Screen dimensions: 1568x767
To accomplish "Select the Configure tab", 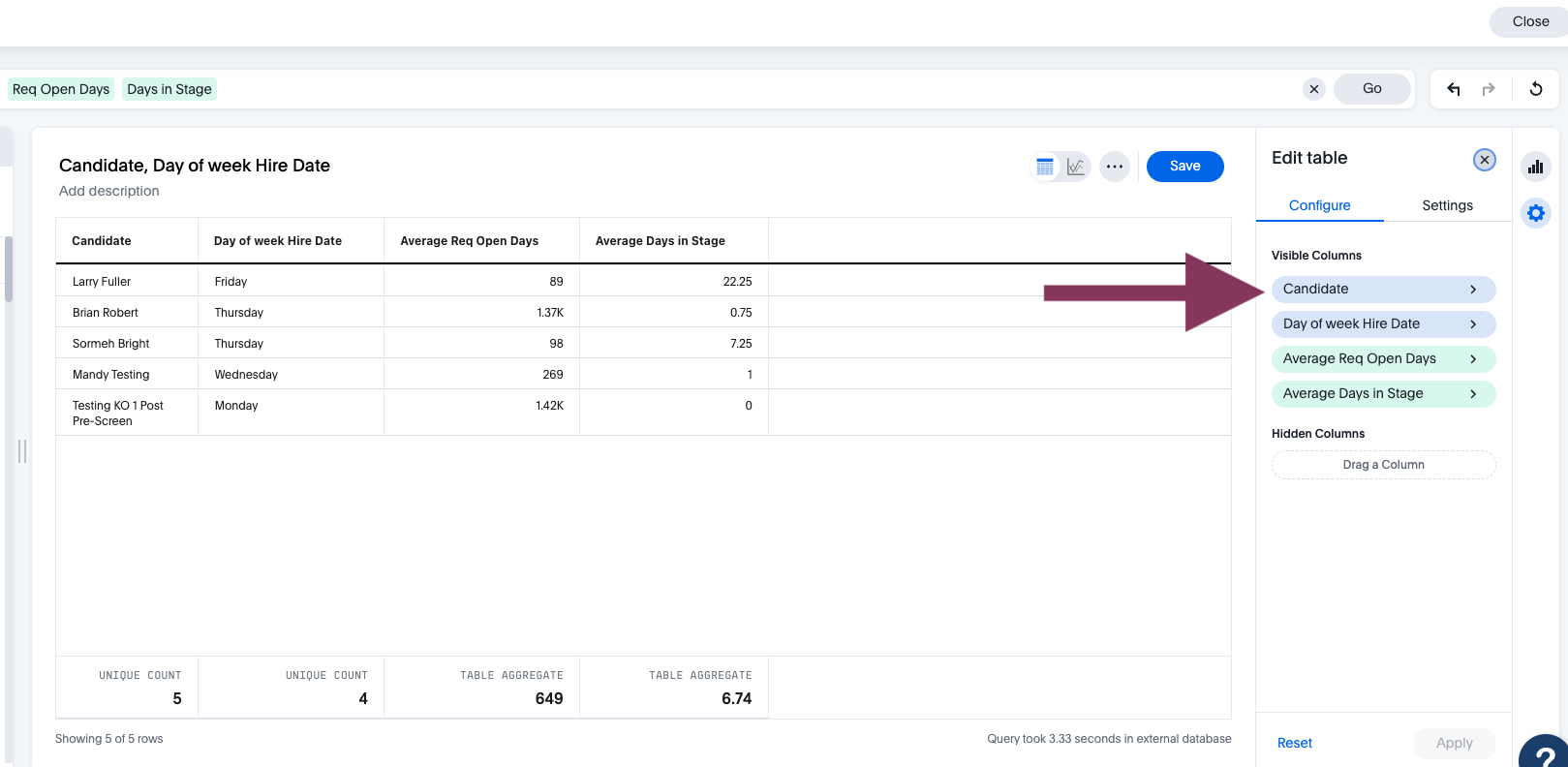I will [1320, 205].
